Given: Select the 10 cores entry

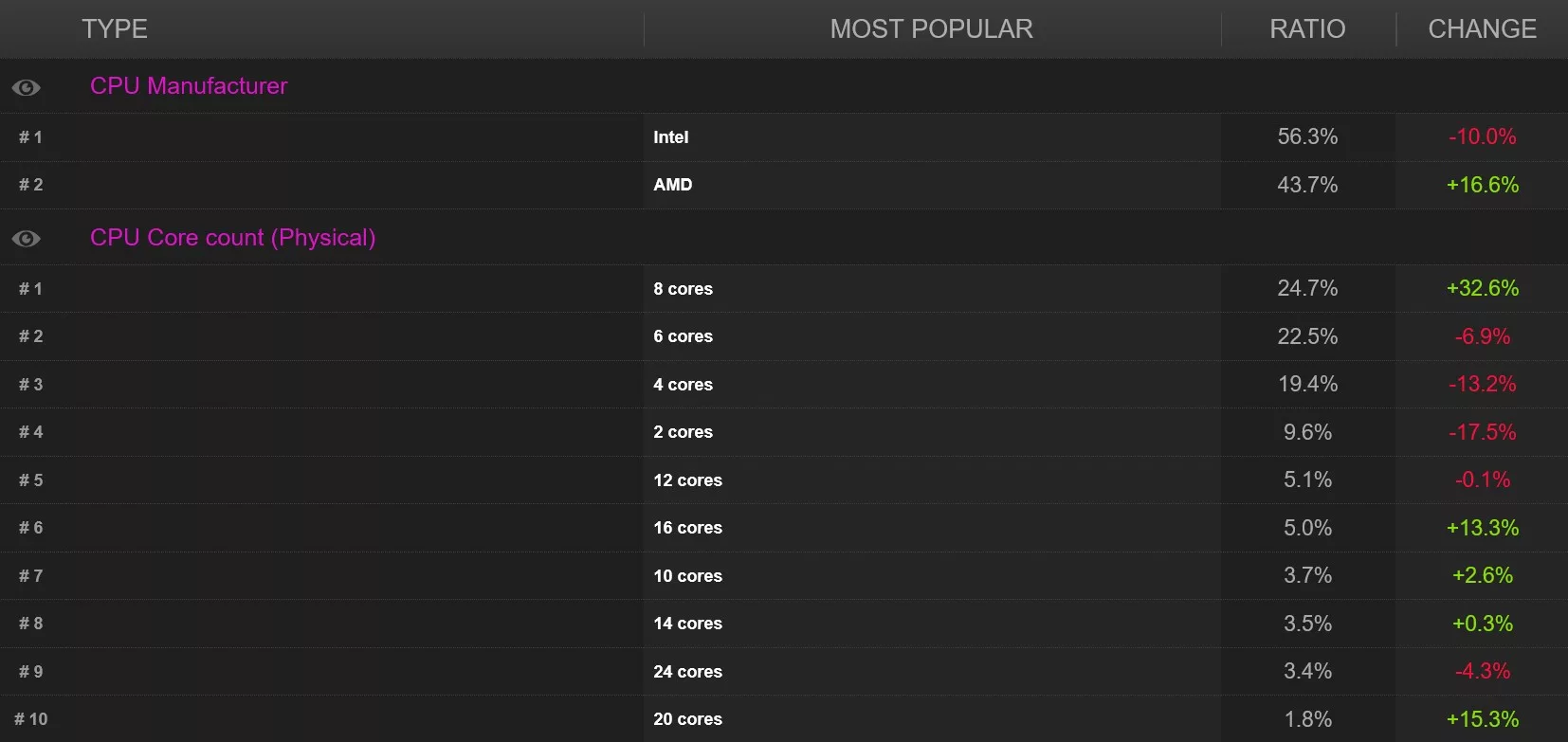Looking at the screenshot, I should pos(688,576).
